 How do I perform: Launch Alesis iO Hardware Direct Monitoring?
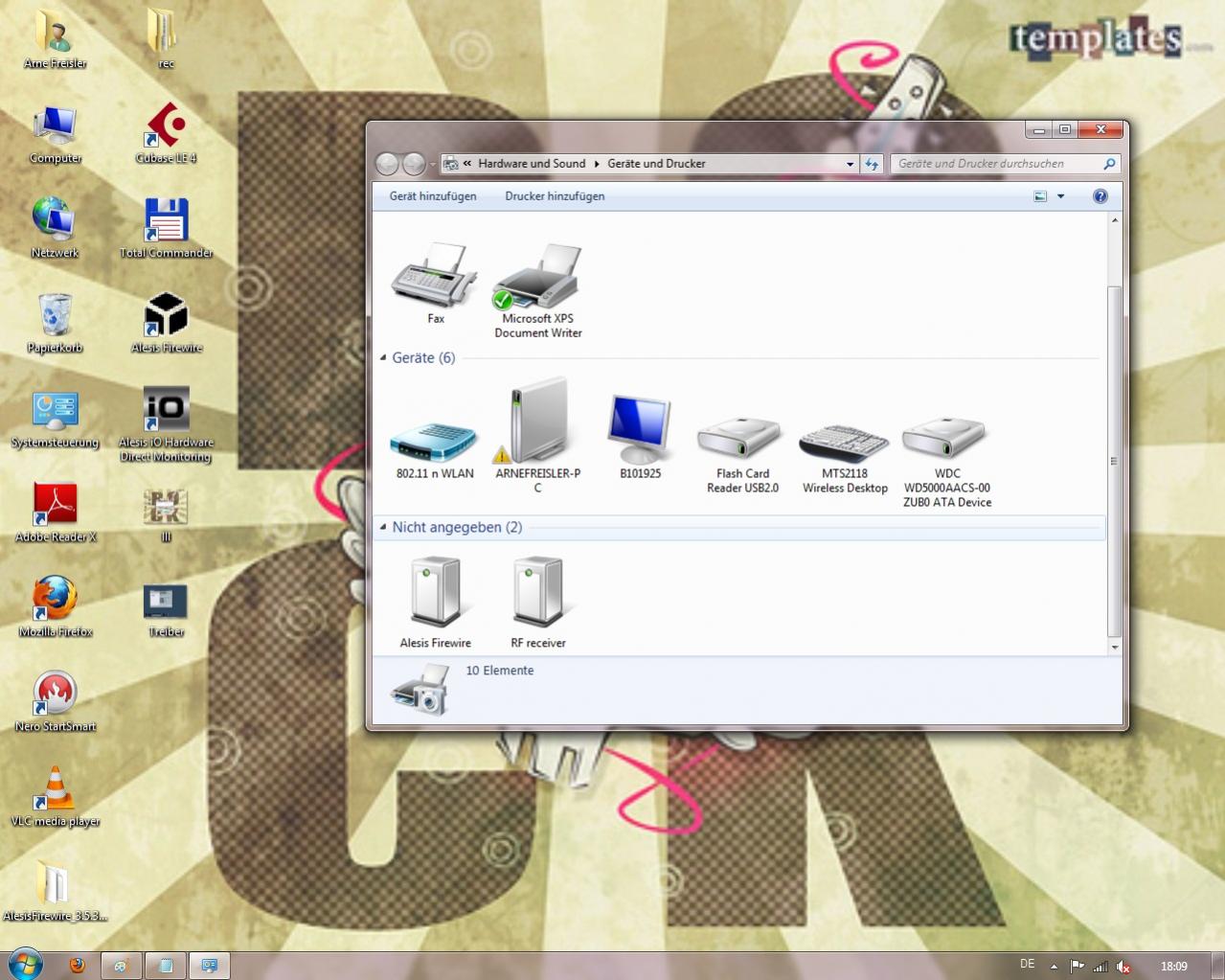(166, 424)
